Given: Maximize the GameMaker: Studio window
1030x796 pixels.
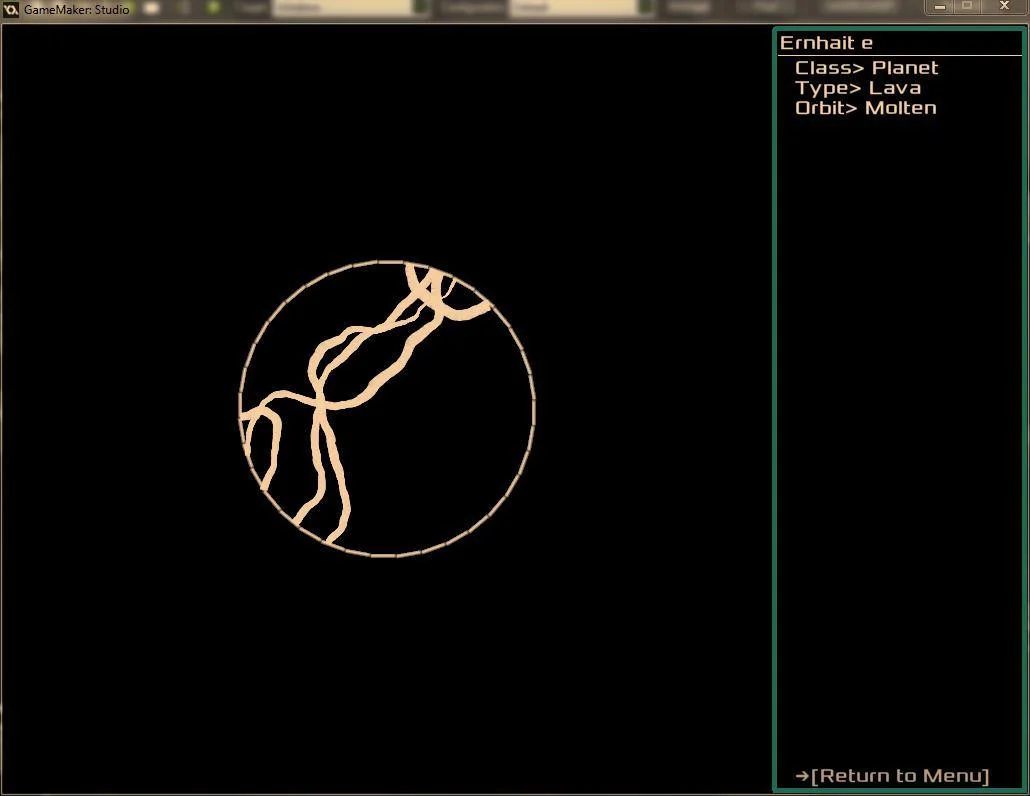Looking at the screenshot, I should click(967, 7).
